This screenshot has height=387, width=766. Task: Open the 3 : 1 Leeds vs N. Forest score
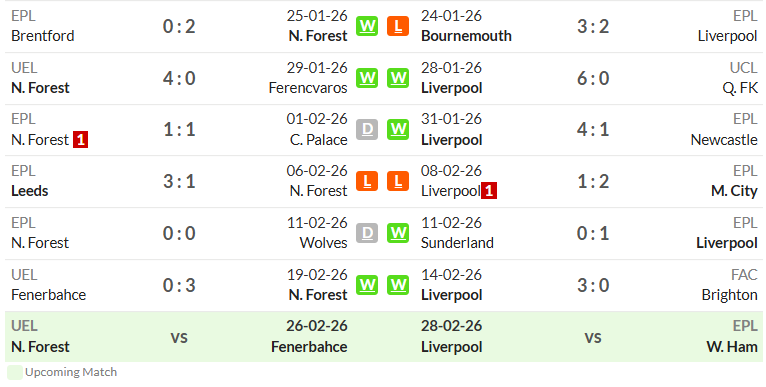click(x=179, y=181)
